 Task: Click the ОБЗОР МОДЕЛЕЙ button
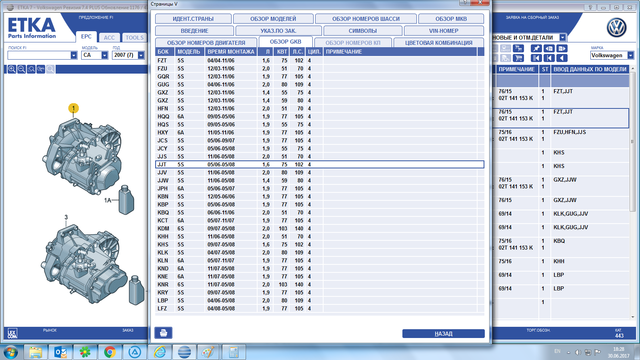click(273, 19)
